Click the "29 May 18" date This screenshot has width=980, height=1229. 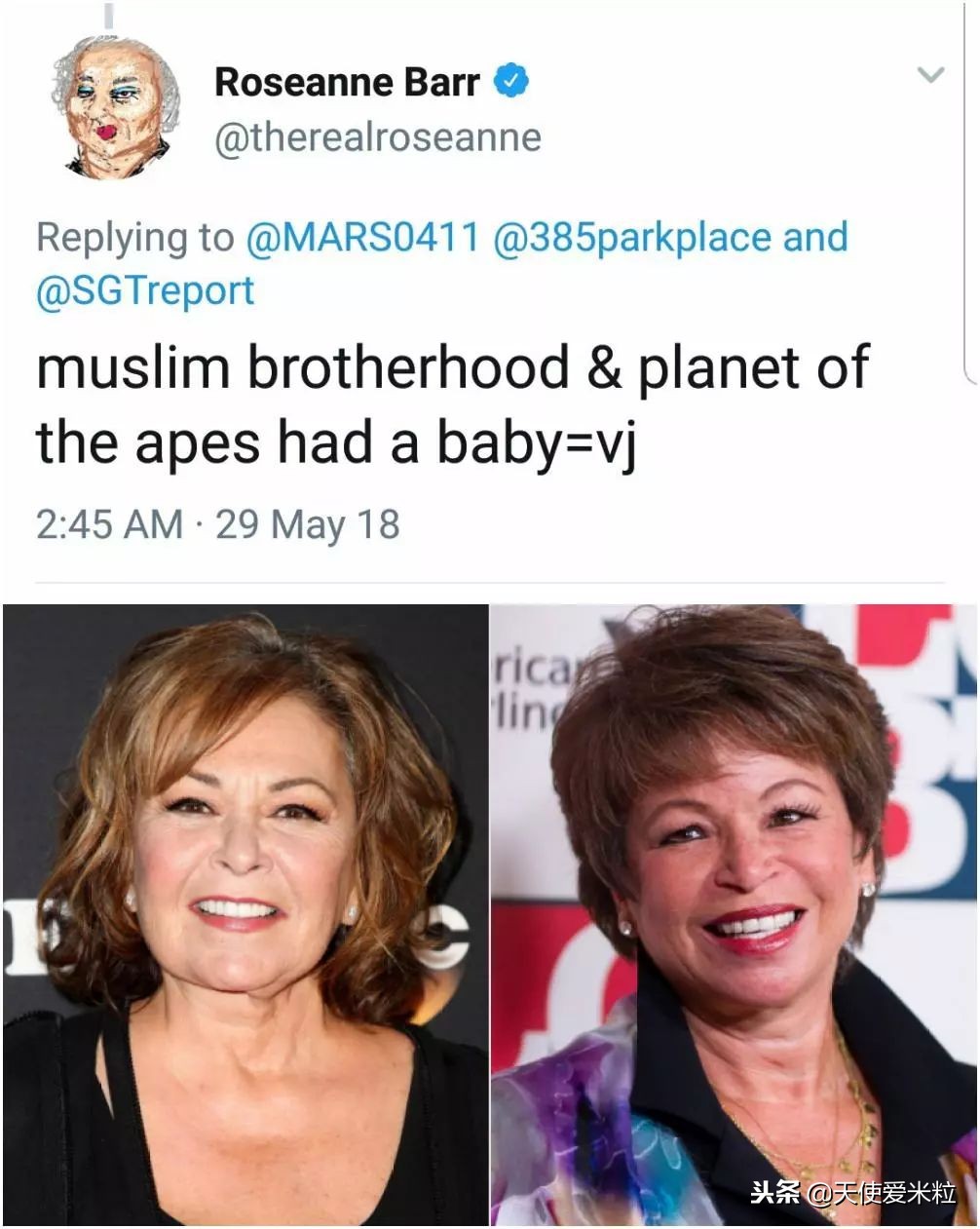point(308,525)
